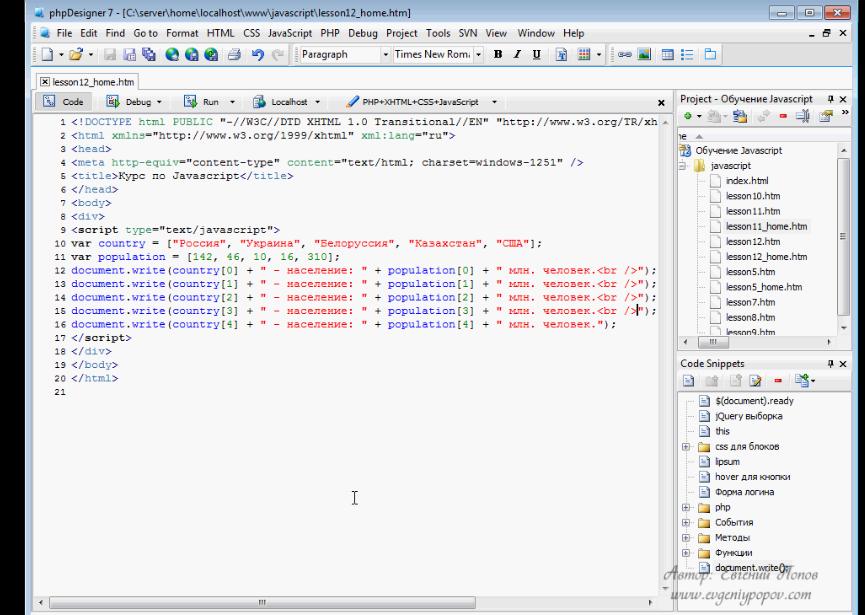Open the Format menu
The width and height of the screenshot is (865, 615).
(182, 33)
